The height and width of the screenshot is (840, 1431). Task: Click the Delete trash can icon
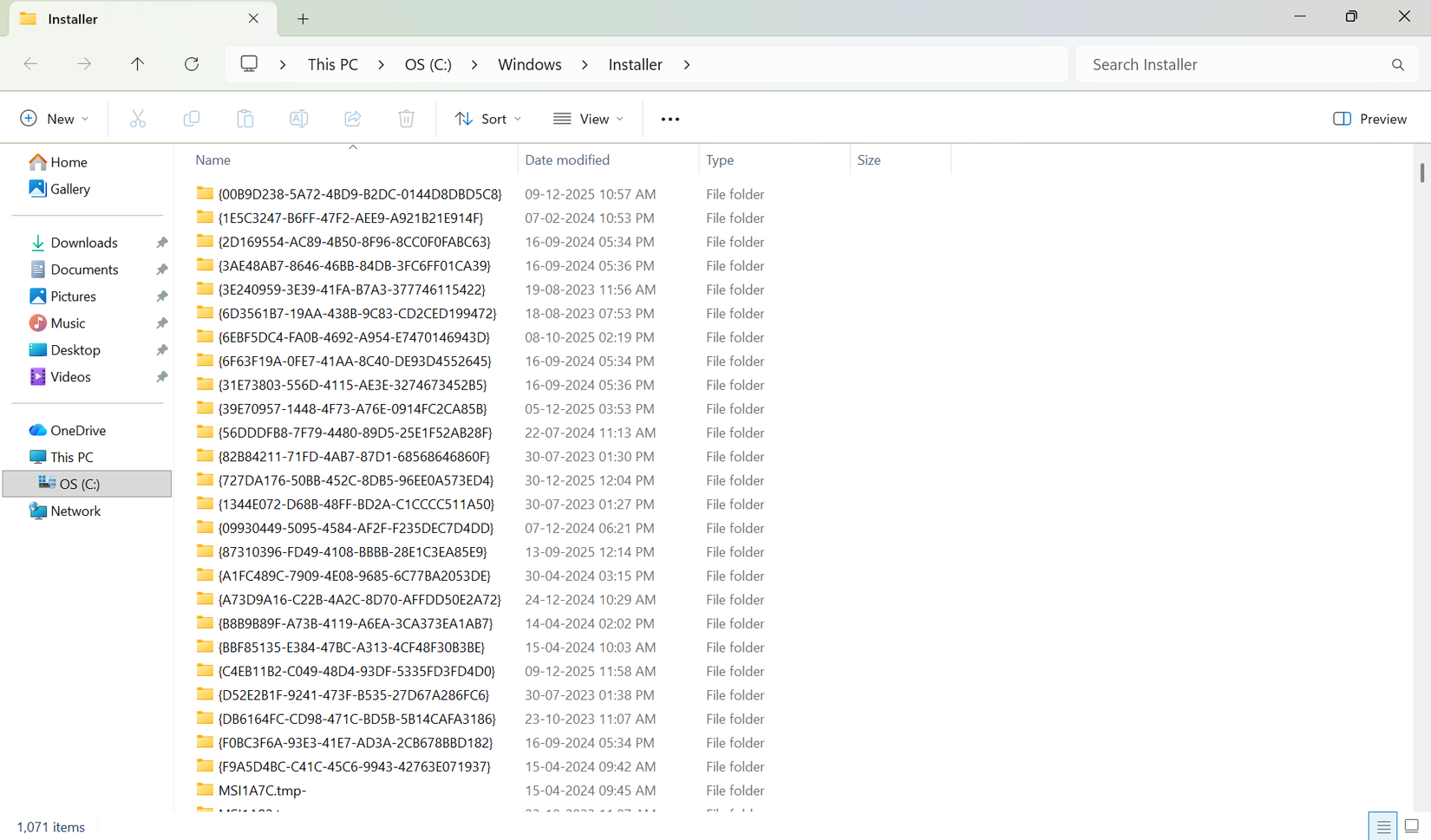tap(406, 119)
